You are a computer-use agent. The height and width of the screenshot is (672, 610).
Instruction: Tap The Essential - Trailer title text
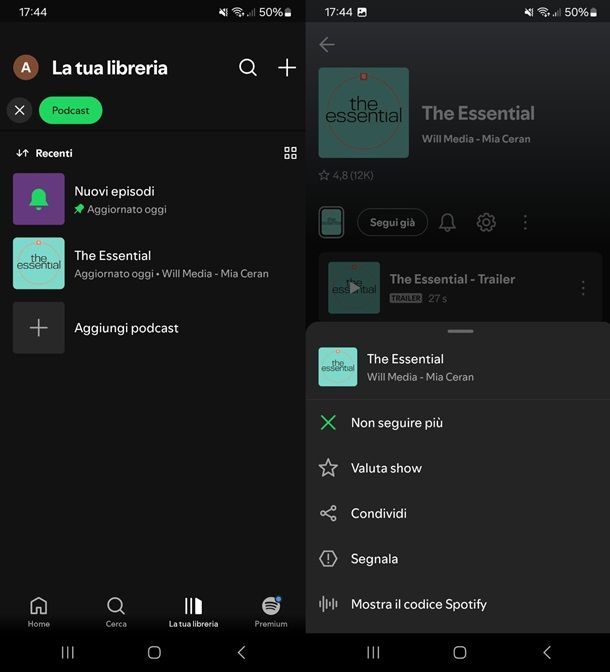pyautogui.click(x=452, y=279)
